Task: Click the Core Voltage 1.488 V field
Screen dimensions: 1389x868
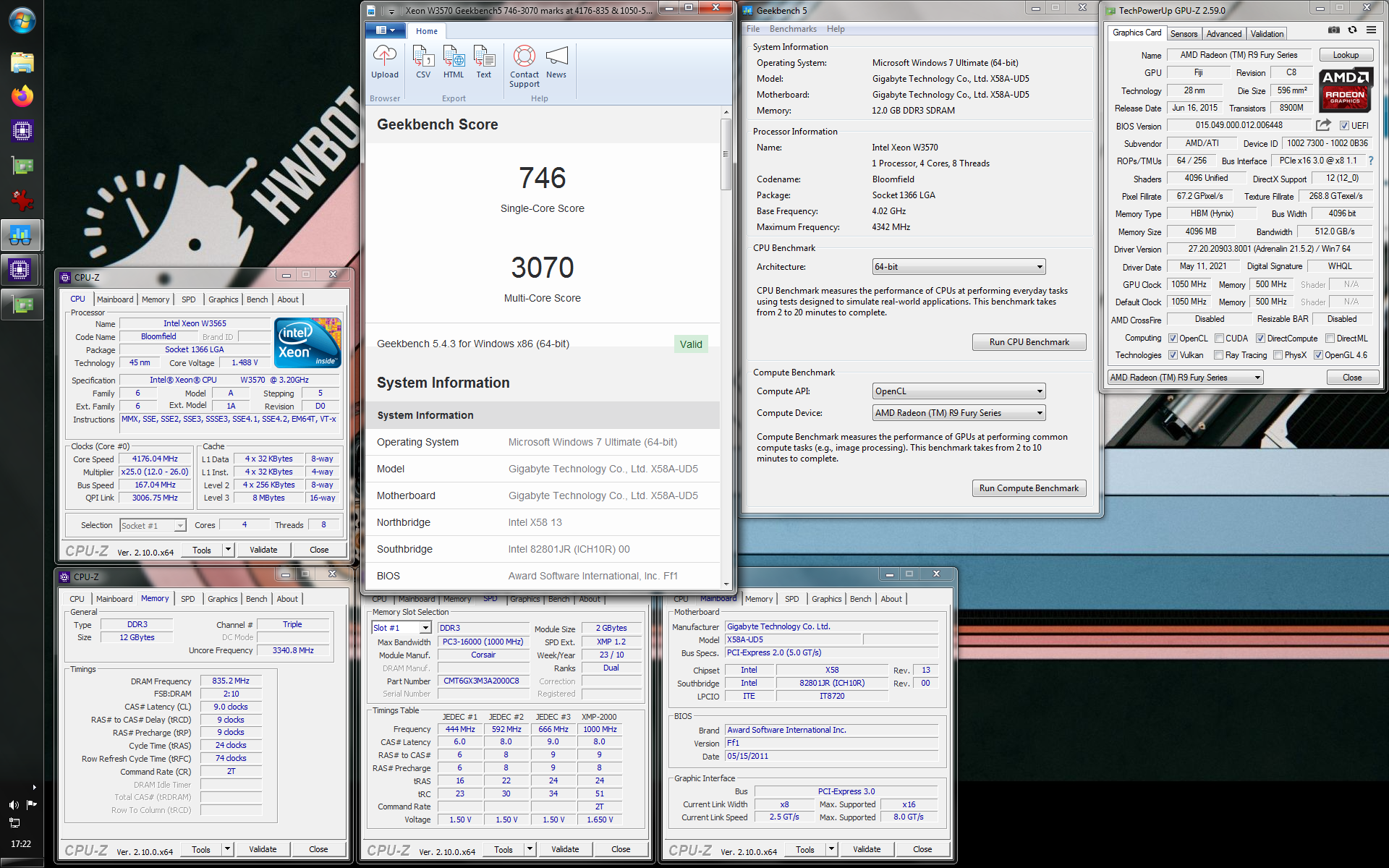Action: click(245, 362)
